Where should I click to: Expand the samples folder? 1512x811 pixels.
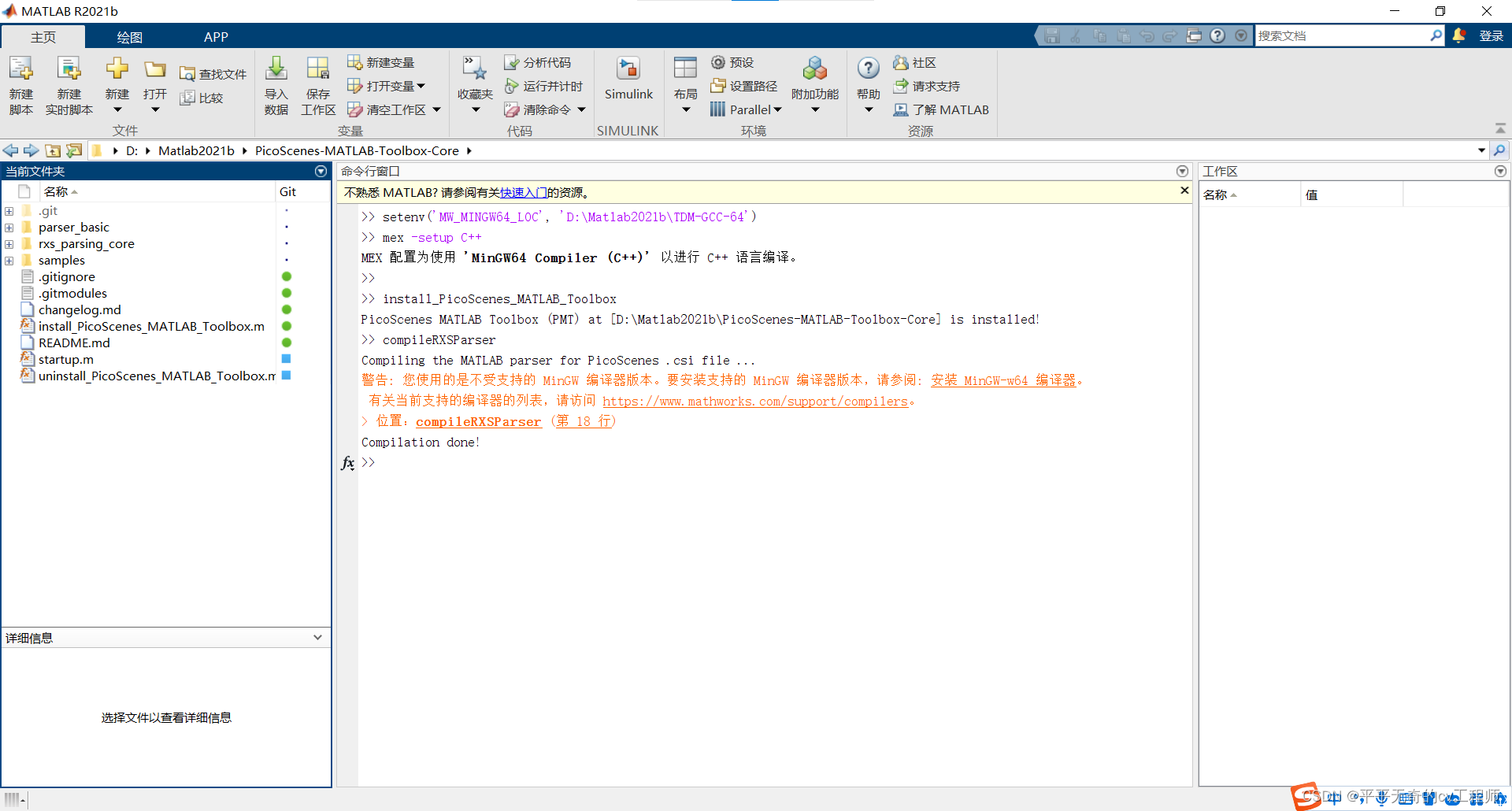[x=9, y=261]
